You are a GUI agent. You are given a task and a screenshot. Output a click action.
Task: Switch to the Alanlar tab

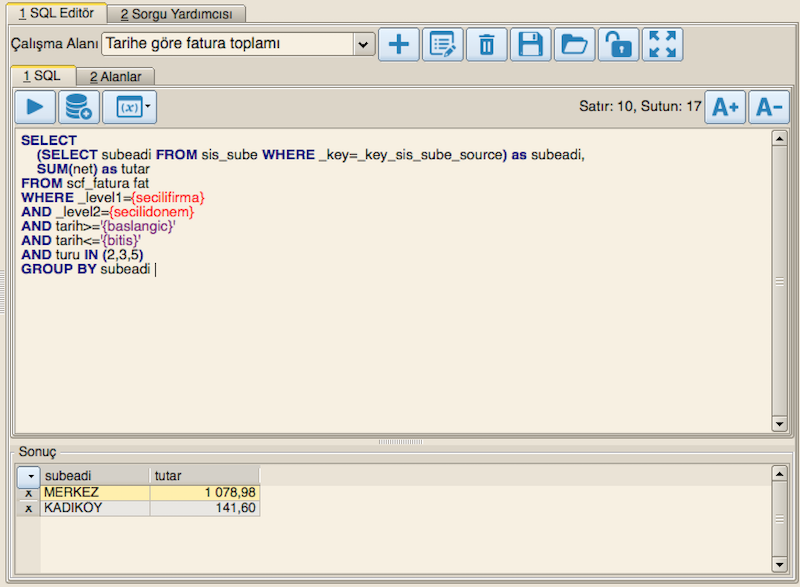(x=115, y=76)
